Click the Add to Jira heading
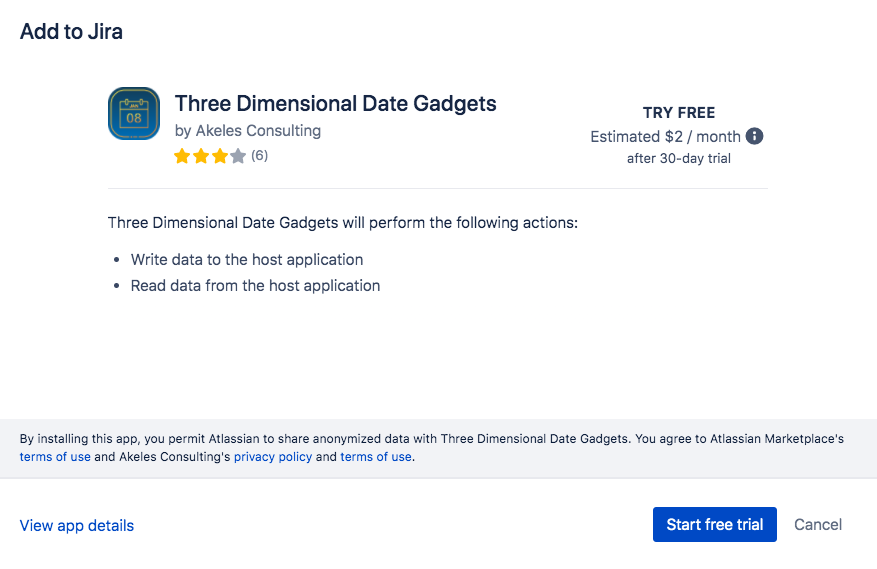 [x=71, y=31]
